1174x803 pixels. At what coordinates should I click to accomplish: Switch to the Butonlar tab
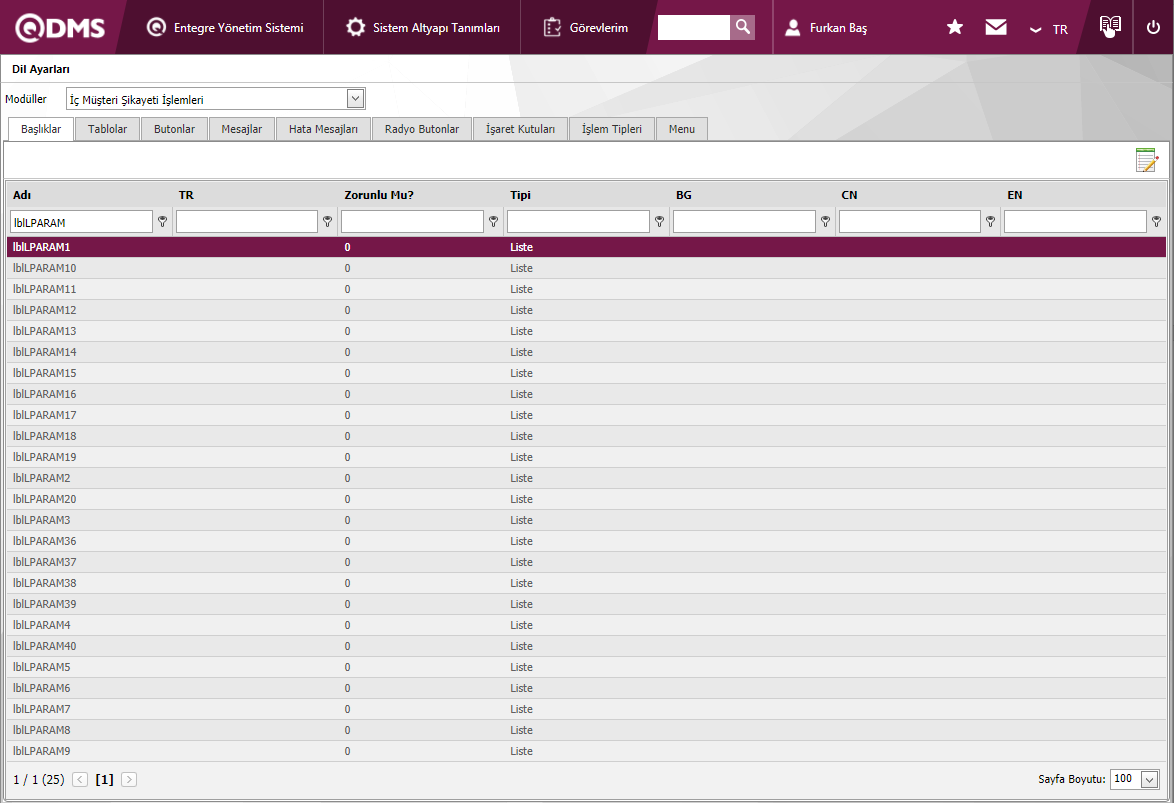tap(174, 129)
